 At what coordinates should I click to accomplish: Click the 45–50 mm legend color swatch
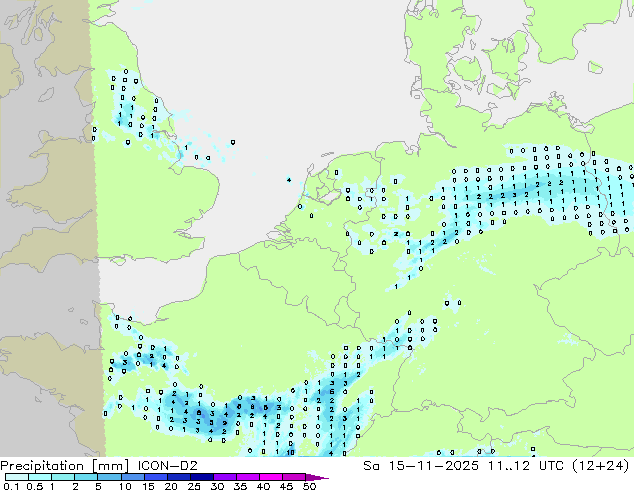pos(294,477)
